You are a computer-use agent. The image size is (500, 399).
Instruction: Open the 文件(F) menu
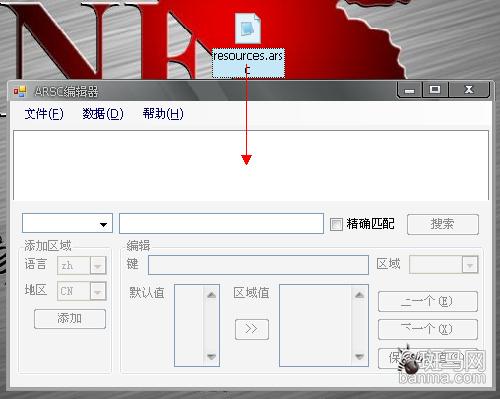point(44,114)
